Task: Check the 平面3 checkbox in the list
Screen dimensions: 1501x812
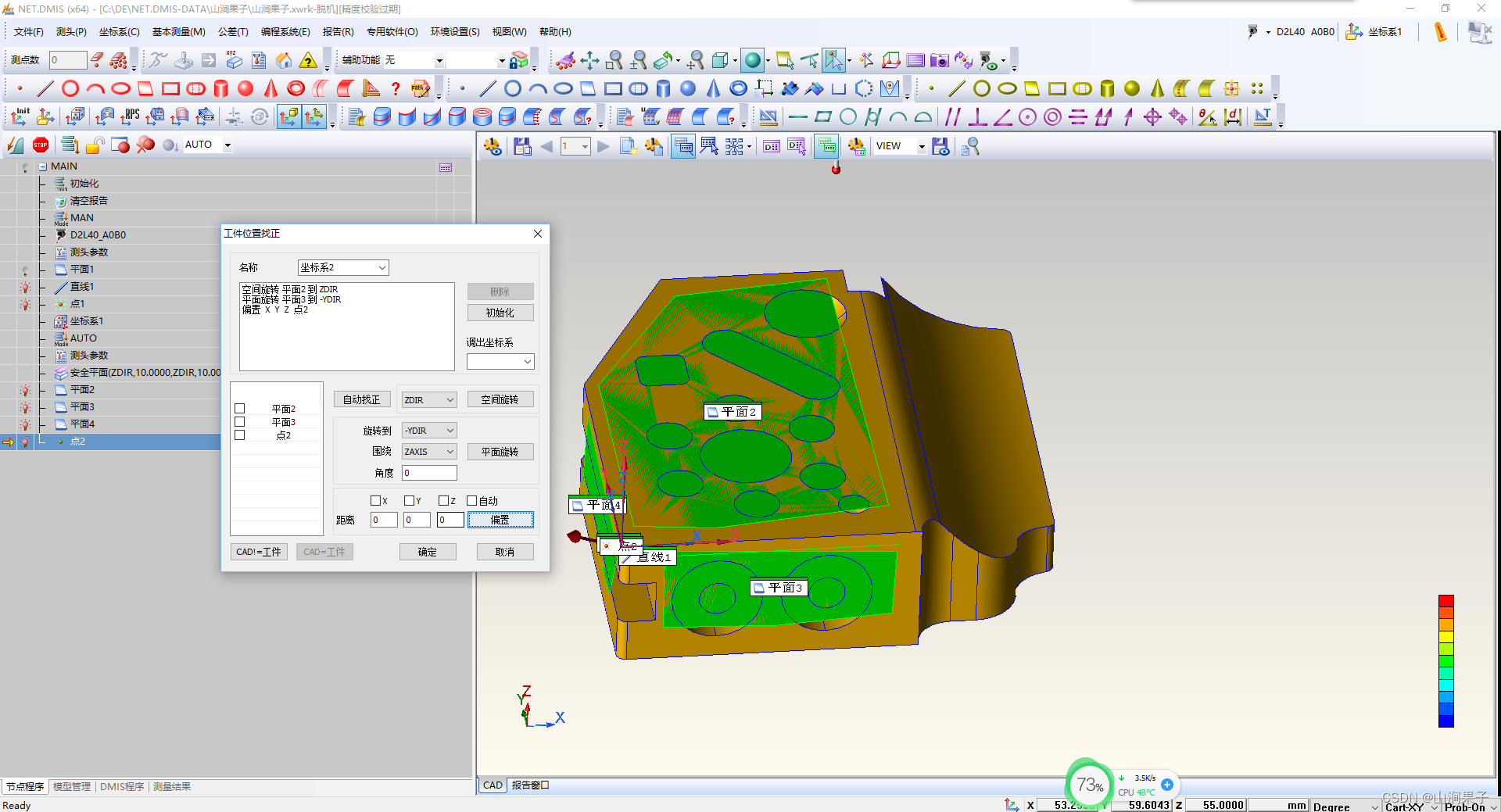Action: pyautogui.click(x=240, y=422)
